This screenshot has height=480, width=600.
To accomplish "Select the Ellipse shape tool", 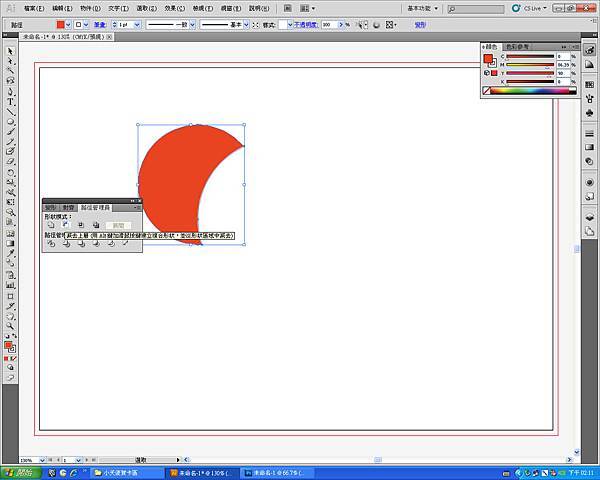I will coord(10,122).
